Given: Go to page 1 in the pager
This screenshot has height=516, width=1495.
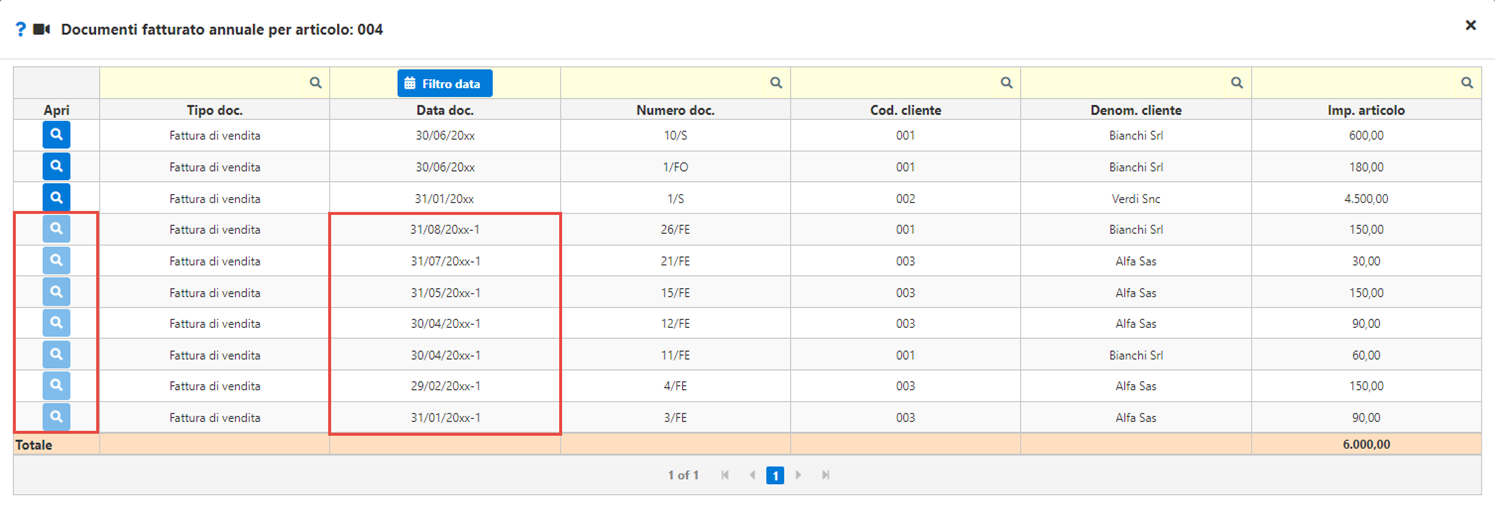Looking at the screenshot, I should pyautogui.click(x=774, y=476).
